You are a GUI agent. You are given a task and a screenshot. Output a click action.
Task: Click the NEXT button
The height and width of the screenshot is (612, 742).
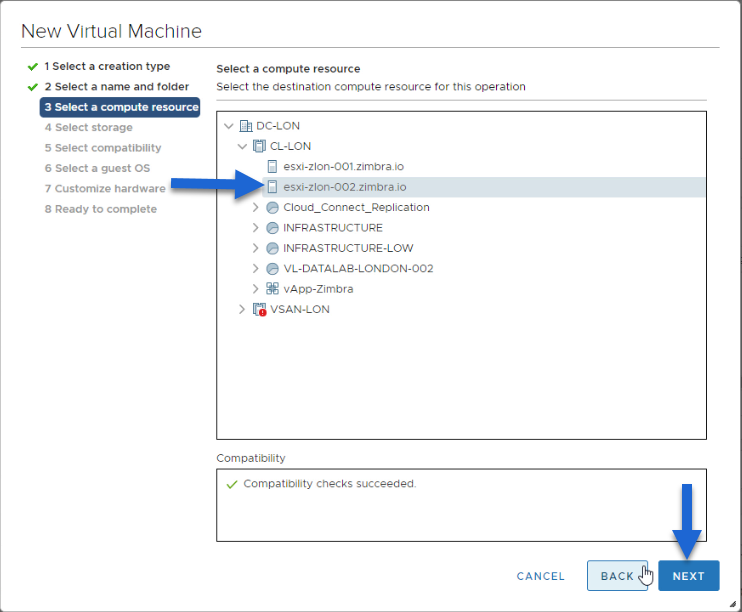(x=689, y=576)
